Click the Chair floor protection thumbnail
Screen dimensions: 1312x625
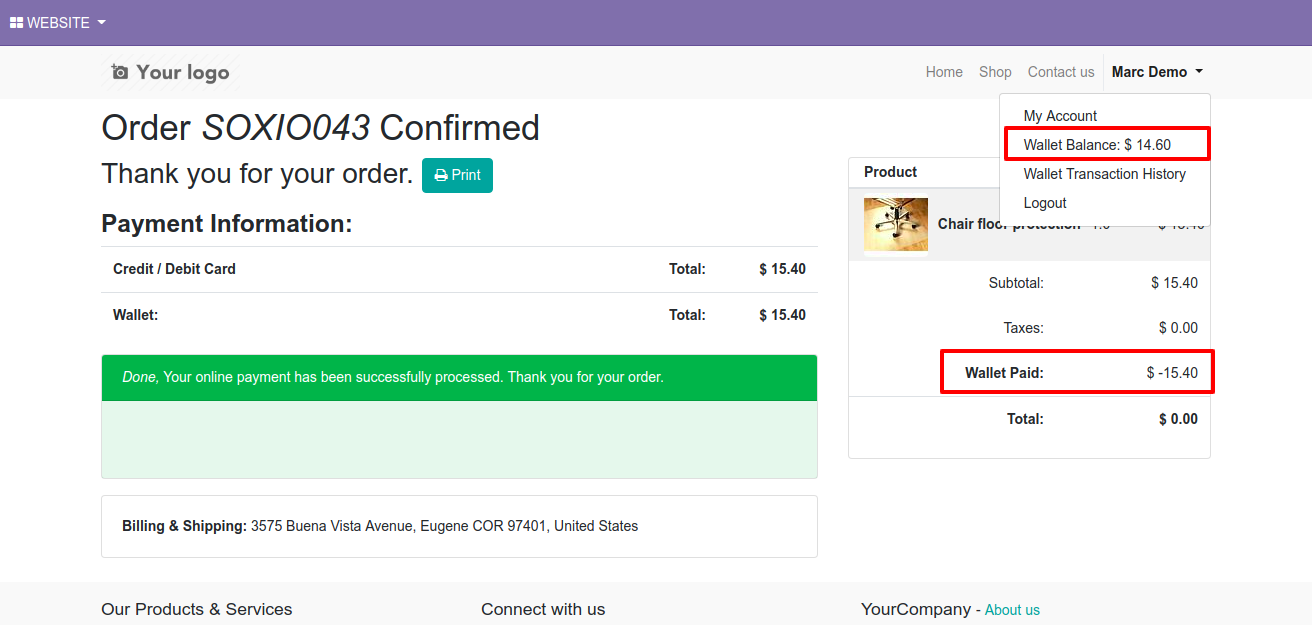click(x=896, y=224)
